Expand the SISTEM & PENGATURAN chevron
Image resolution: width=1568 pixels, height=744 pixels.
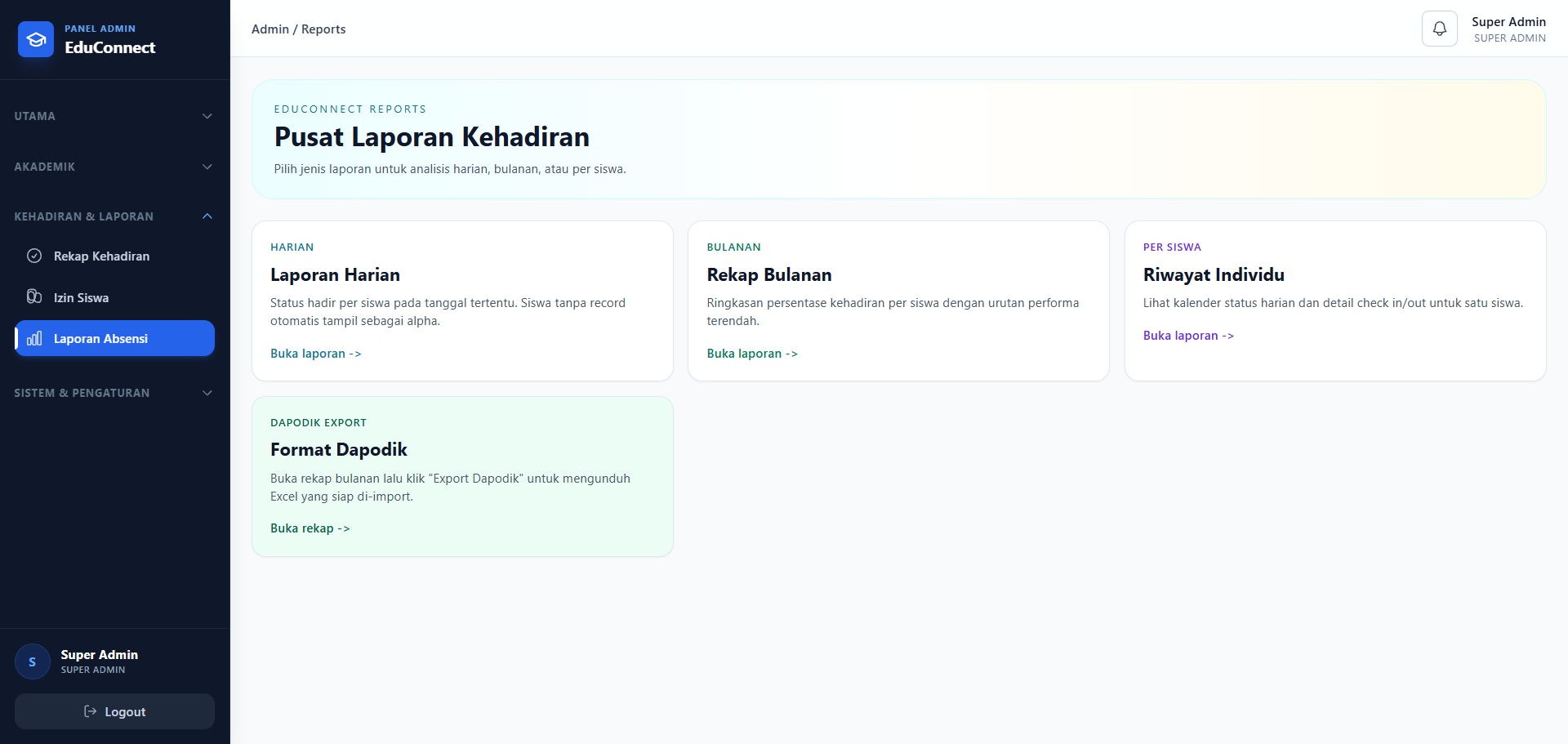[207, 393]
